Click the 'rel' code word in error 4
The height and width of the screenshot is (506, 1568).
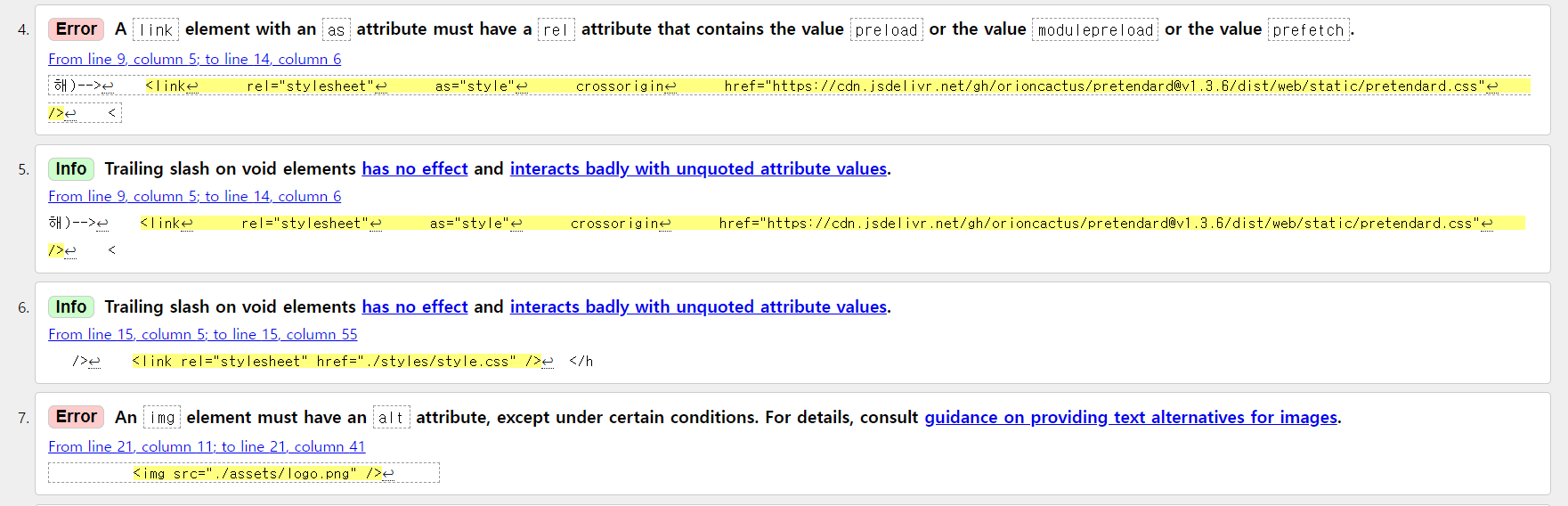click(x=556, y=29)
